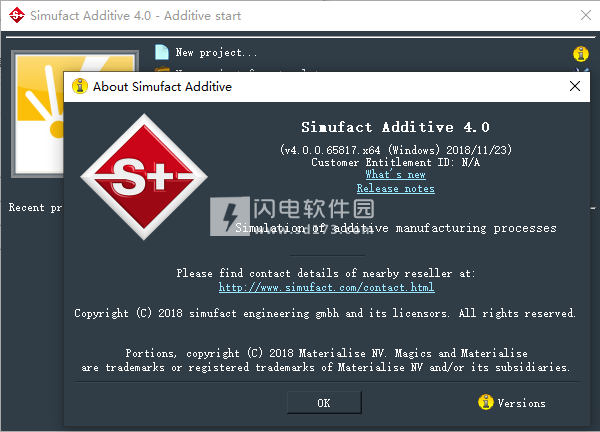Click the OK button
Image resolution: width=600 pixels, height=432 pixels.
[324, 403]
